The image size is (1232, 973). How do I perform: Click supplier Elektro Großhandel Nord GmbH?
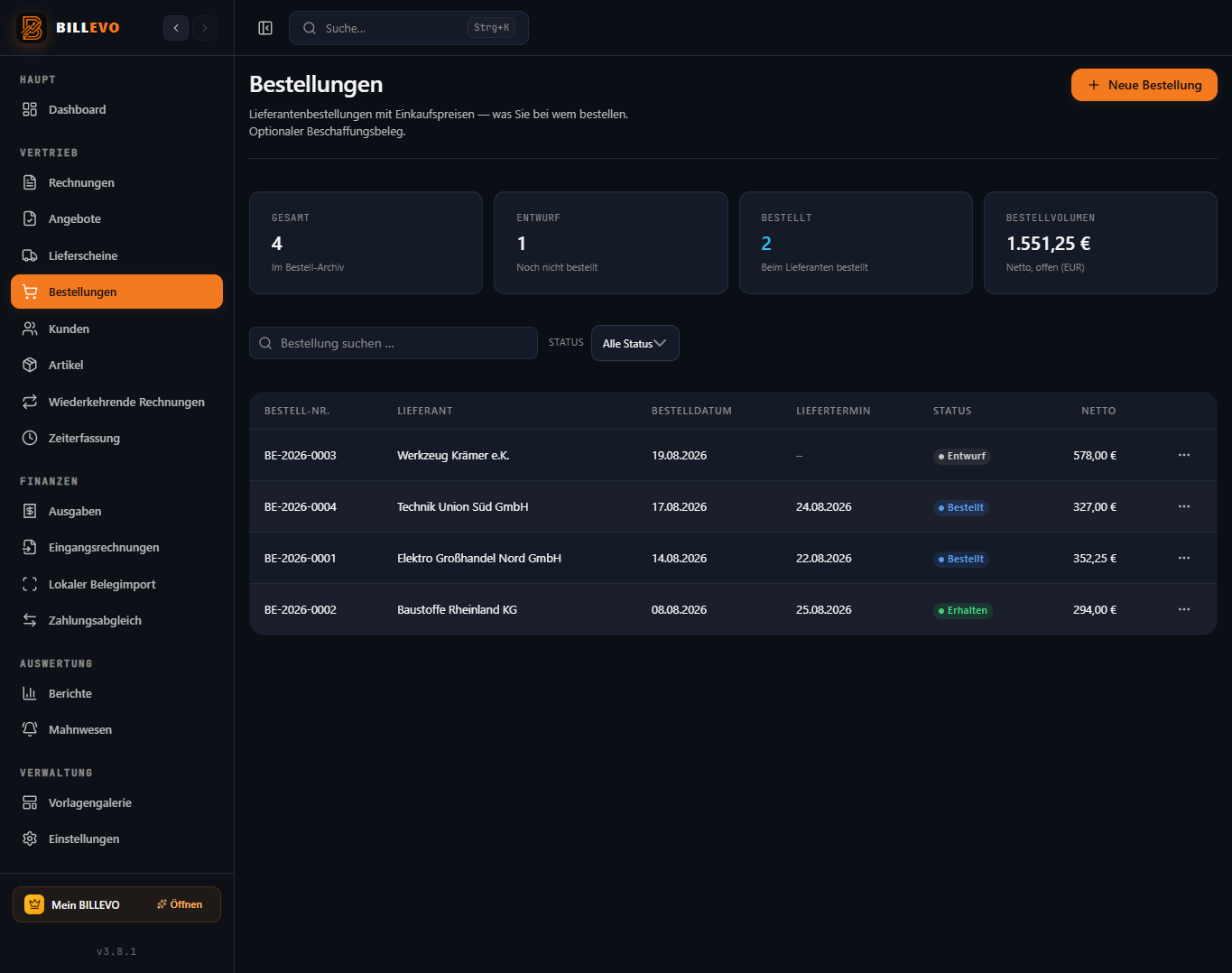pos(479,558)
